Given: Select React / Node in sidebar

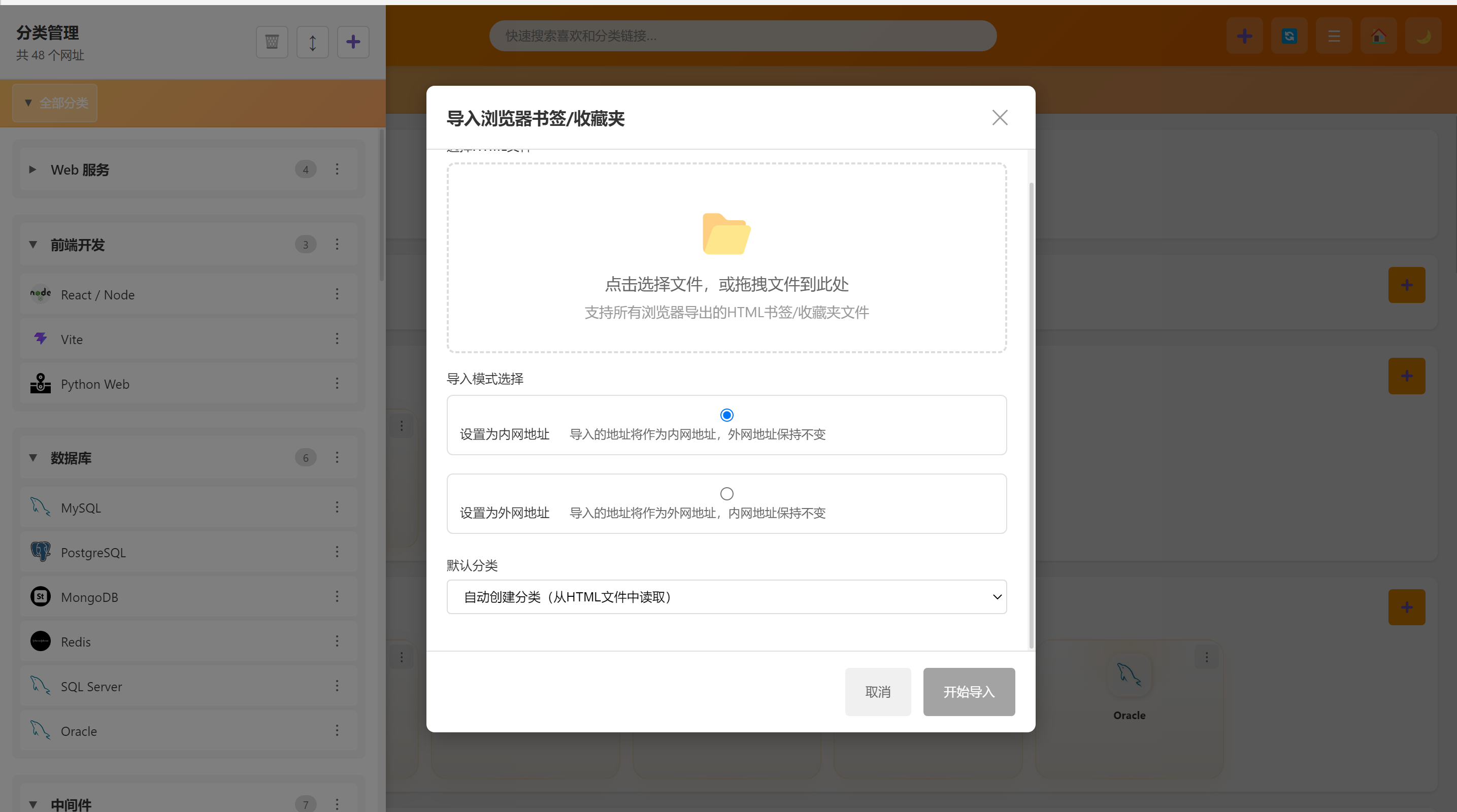Looking at the screenshot, I should (x=188, y=295).
